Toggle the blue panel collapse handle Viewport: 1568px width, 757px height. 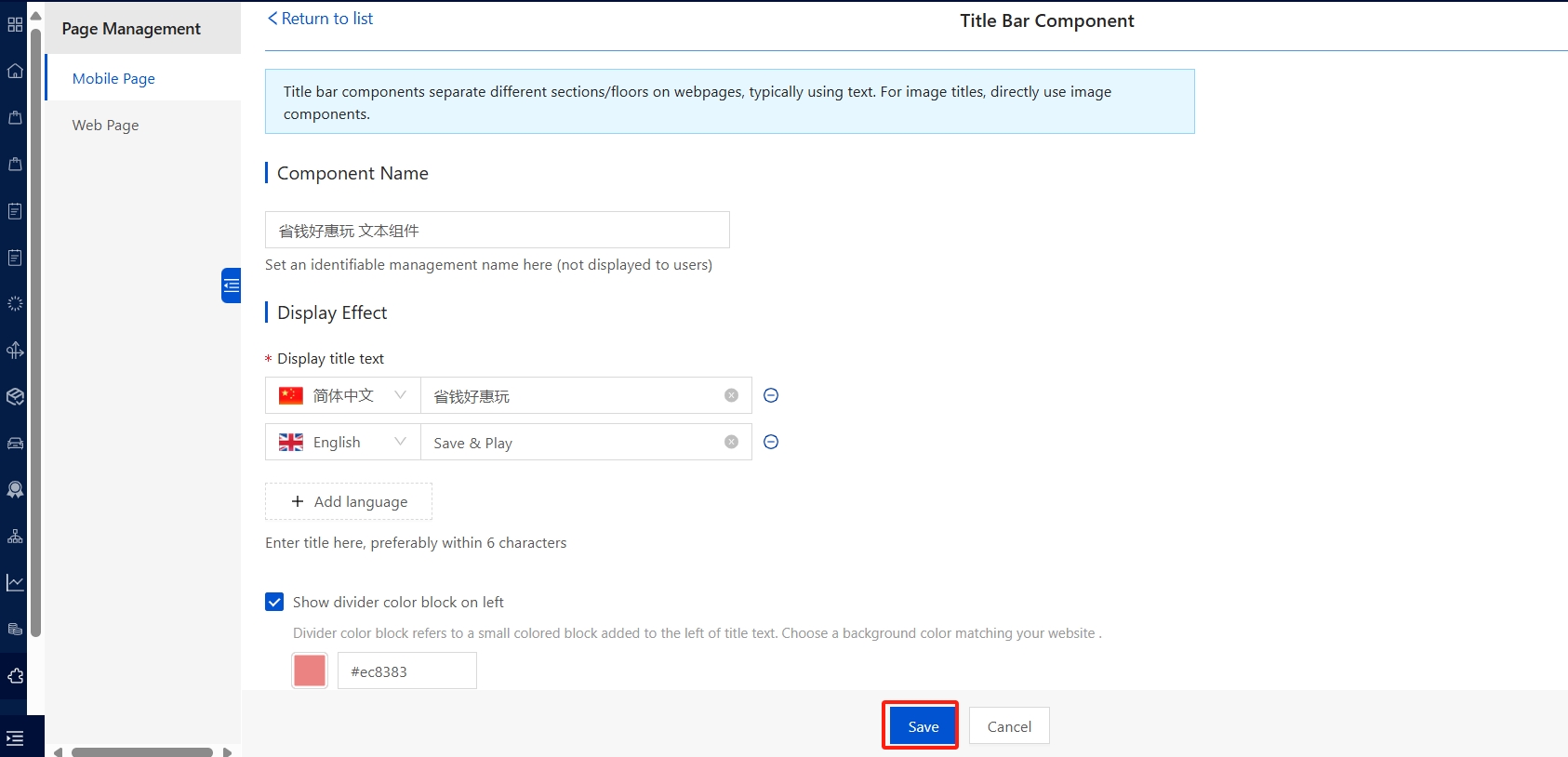pyautogui.click(x=231, y=286)
